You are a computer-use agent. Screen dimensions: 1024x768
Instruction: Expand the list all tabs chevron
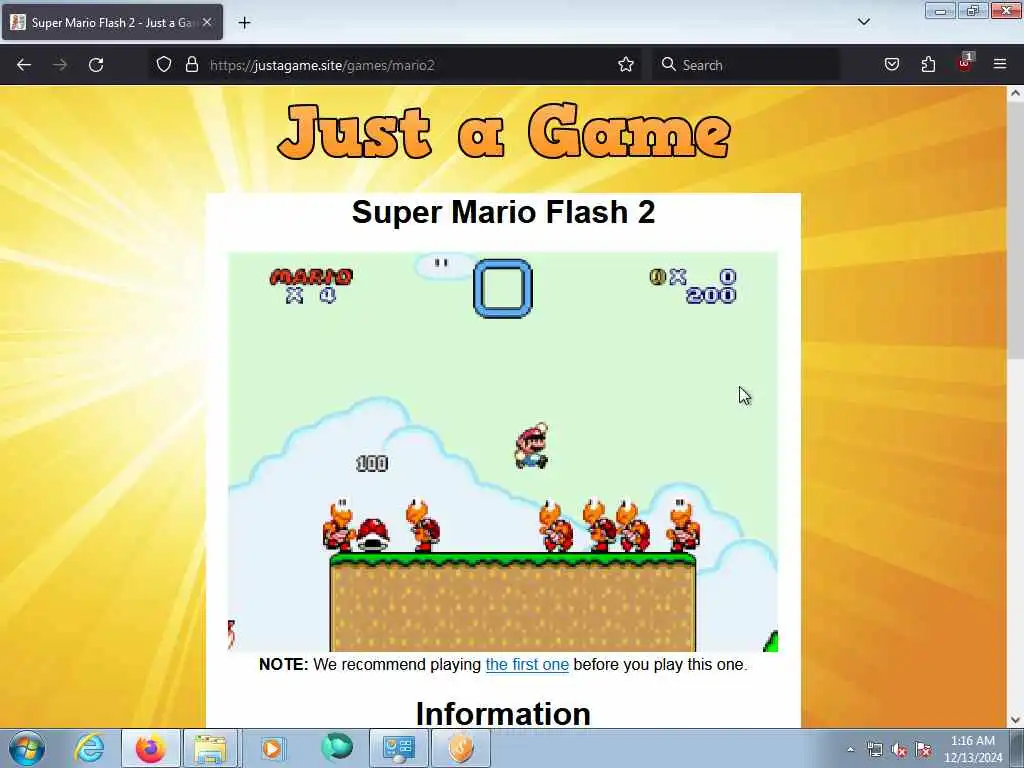coord(863,22)
